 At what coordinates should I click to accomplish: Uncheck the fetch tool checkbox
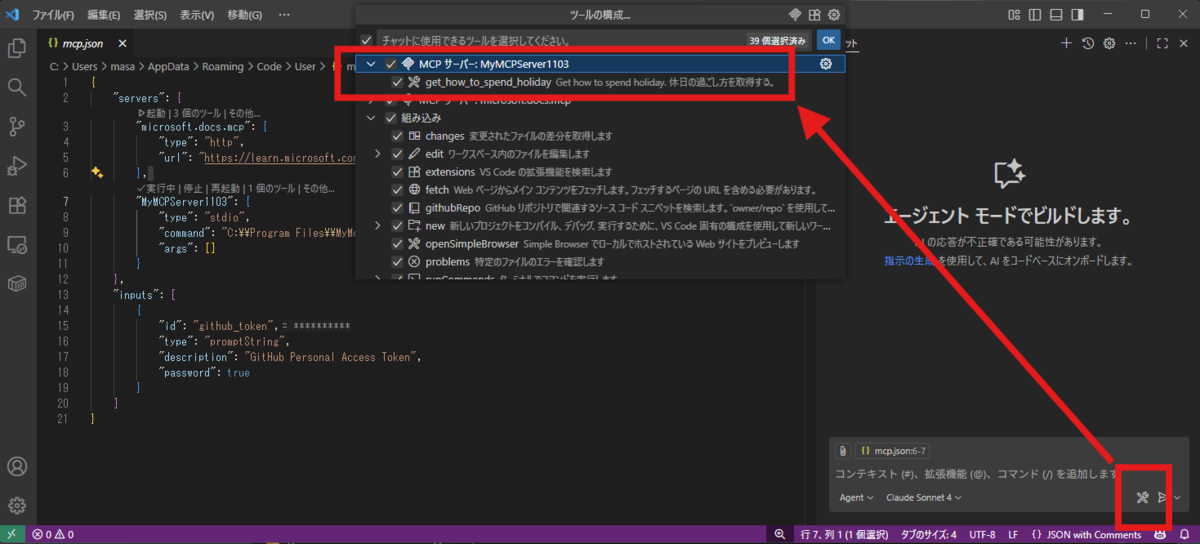[x=398, y=190]
